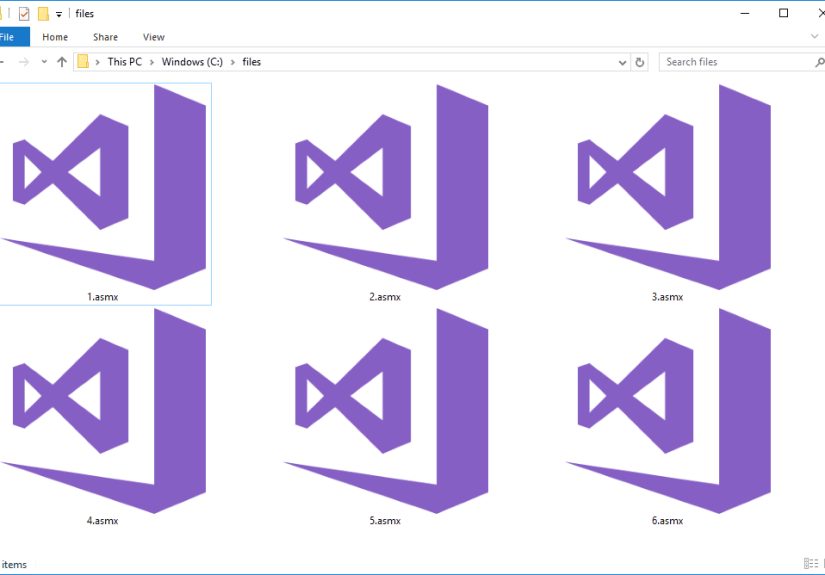825x575 pixels.
Task: Click the search magnifier icon
Action: pyautogui.click(x=820, y=62)
